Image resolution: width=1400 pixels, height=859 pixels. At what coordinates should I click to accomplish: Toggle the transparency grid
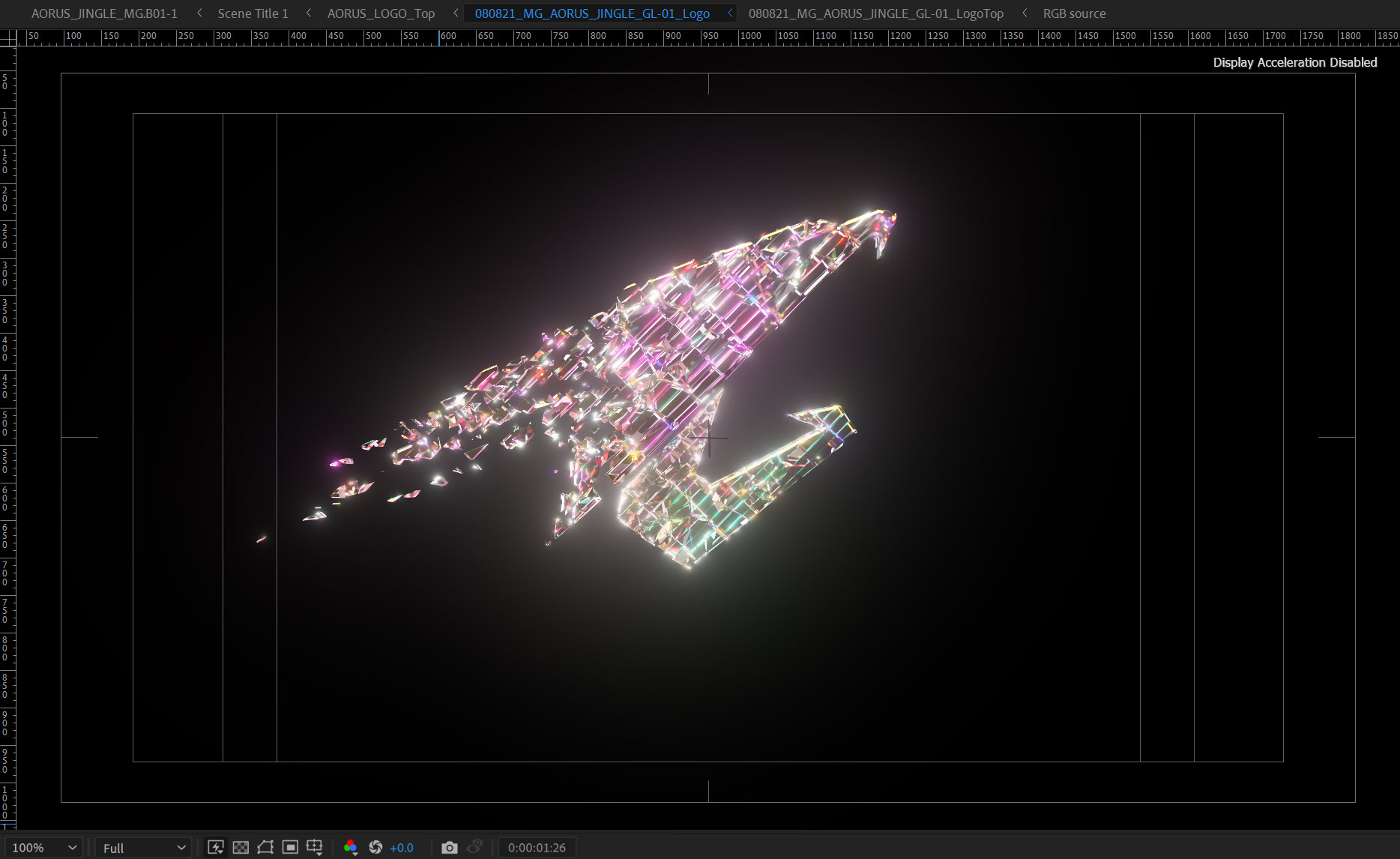click(241, 847)
